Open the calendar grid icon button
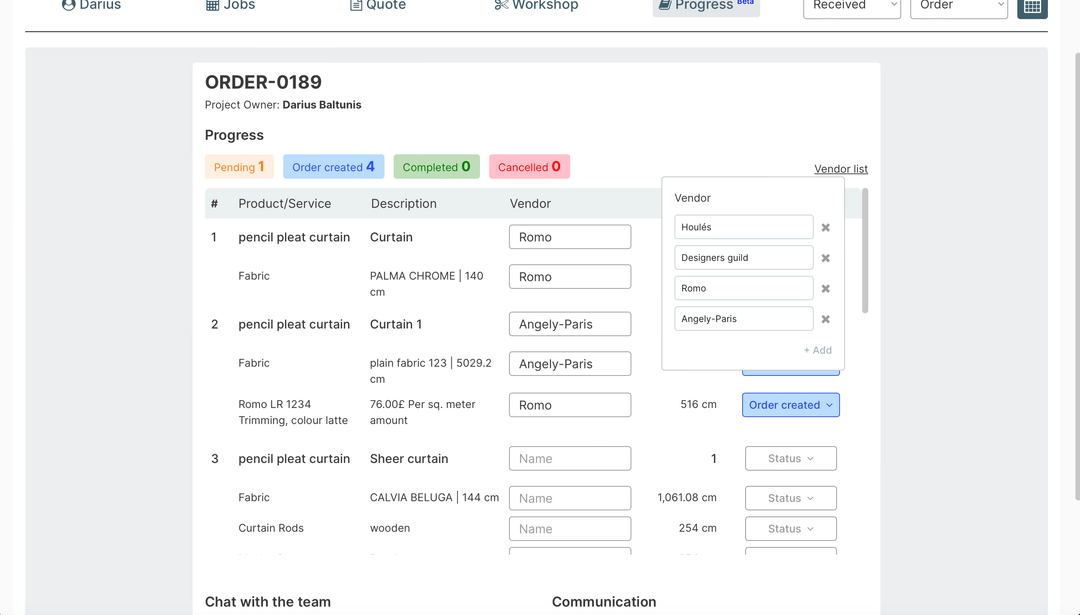 click(1032, 7)
